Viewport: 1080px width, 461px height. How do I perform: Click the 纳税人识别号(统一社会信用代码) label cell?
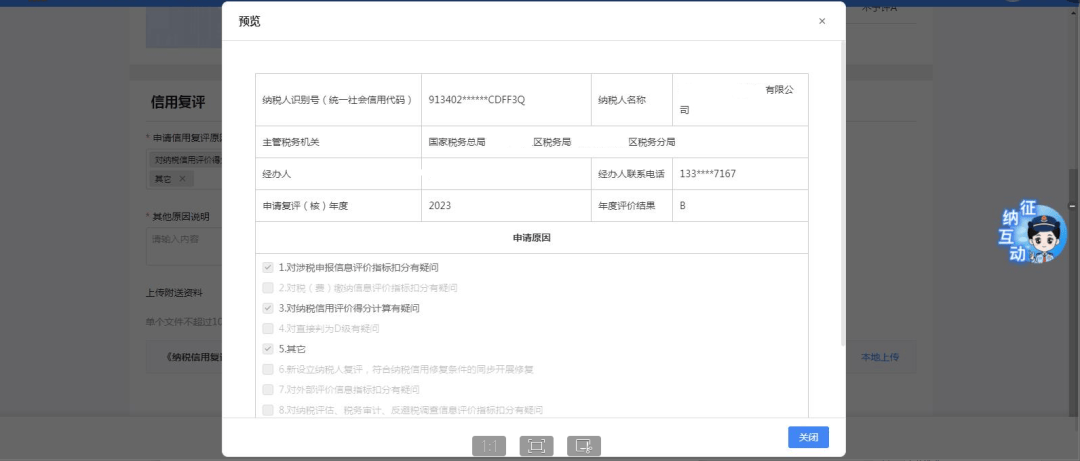click(338, 100)
